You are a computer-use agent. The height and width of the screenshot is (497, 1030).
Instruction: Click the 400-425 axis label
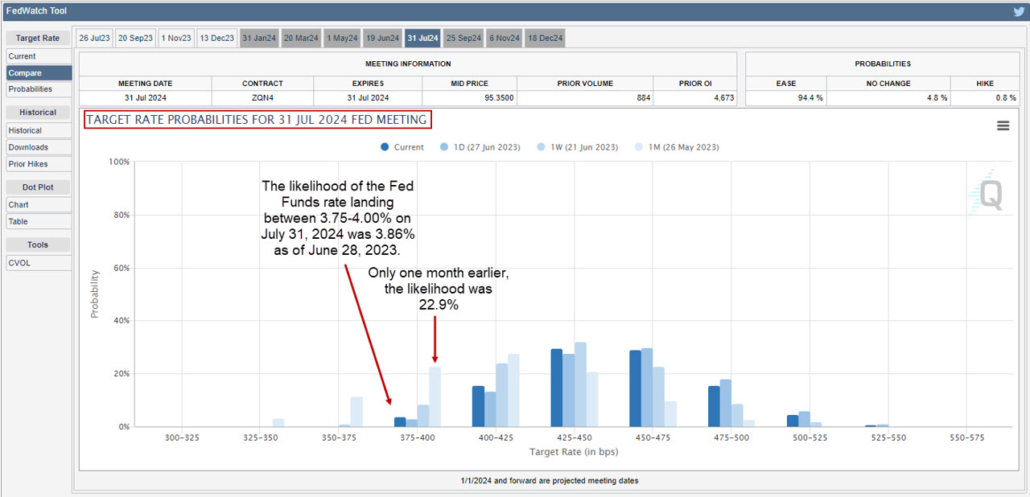coord(496,437)
